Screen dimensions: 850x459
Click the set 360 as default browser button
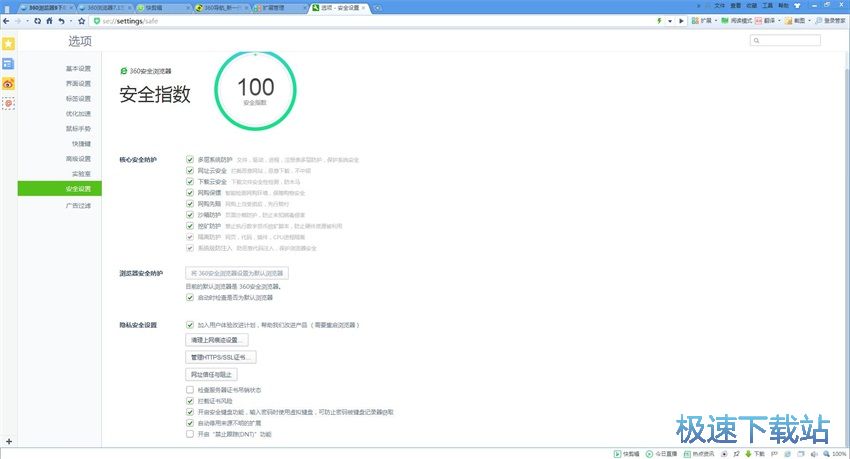coord(237,273)
